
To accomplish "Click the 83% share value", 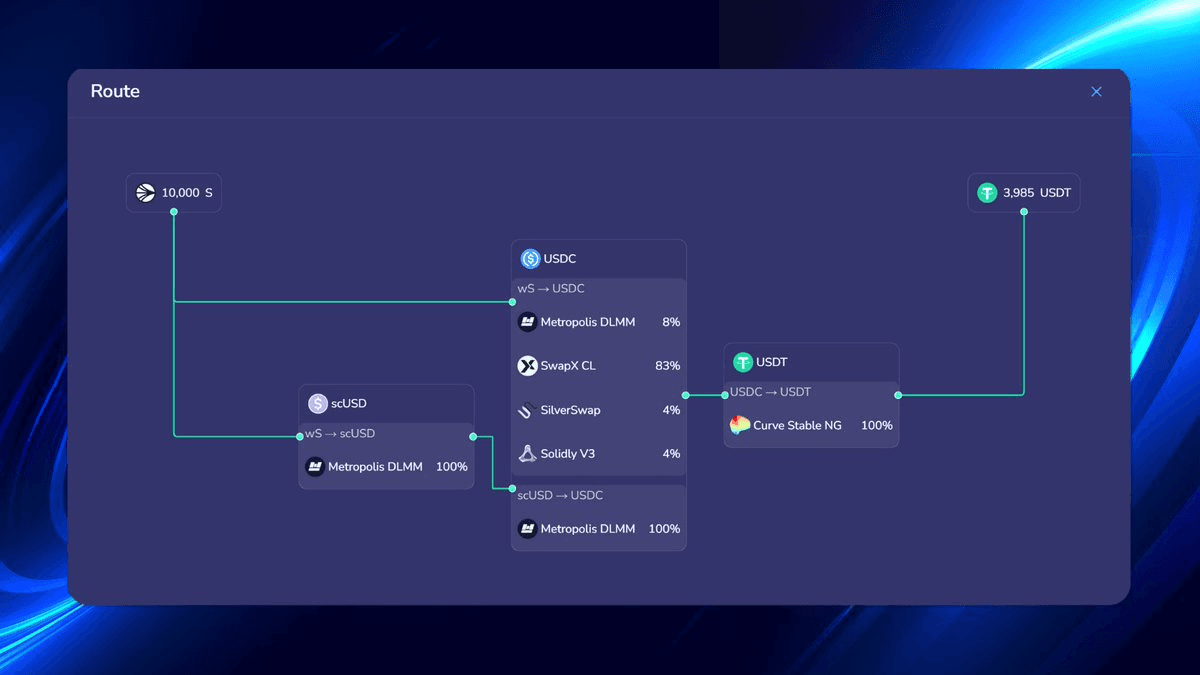I will (668, 366).
